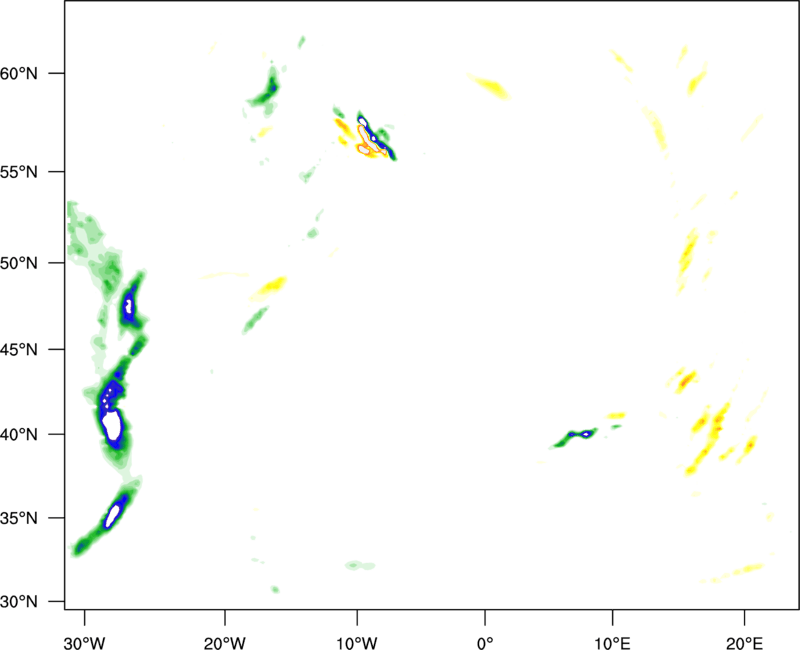Click the 60°N latitude axis label
The image size is (800, 650).
click(x=19, y=73)
